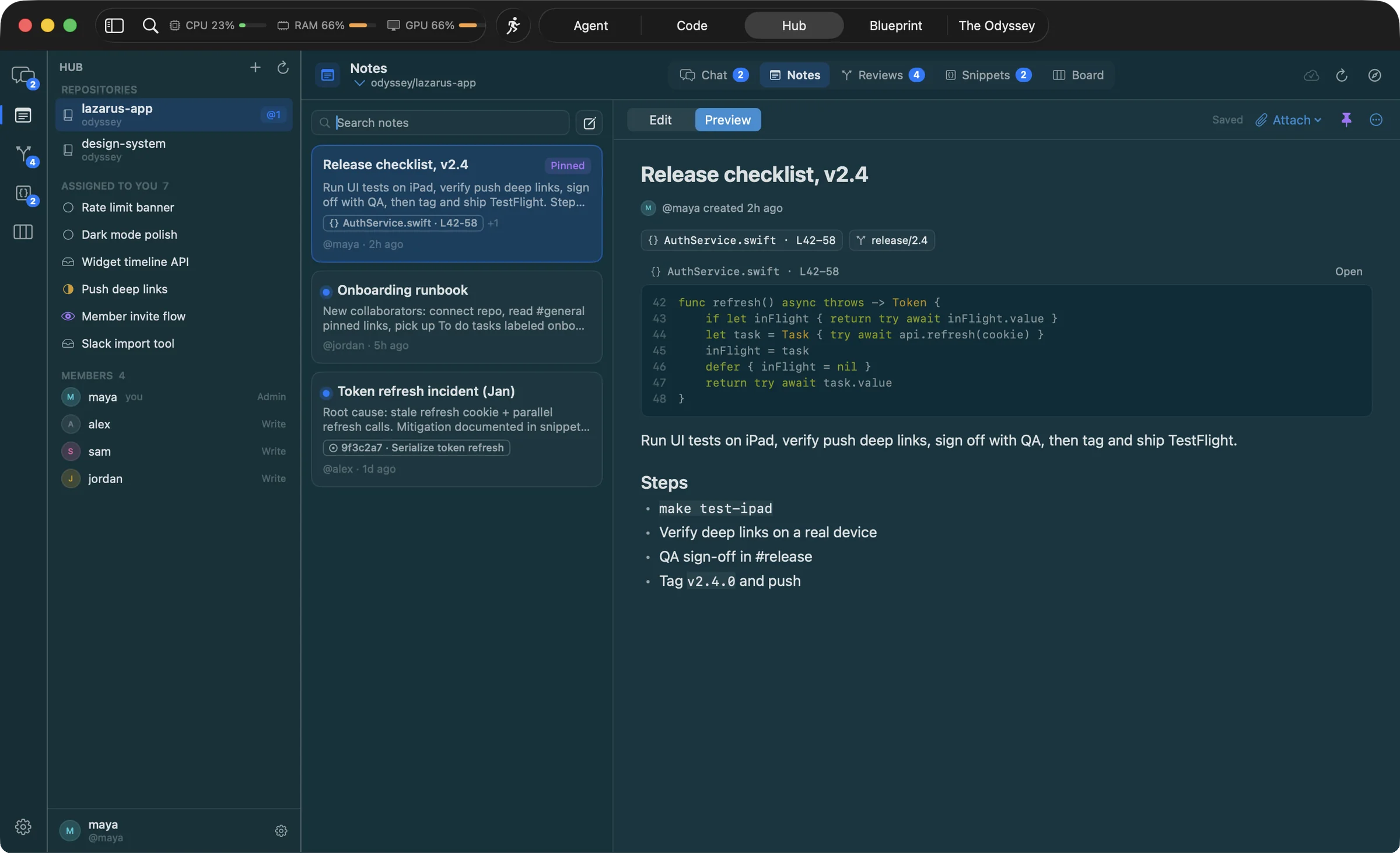Click the CPU 23% usage indicator
This screenshot has width=1400, height=853.
coord(218,26)
